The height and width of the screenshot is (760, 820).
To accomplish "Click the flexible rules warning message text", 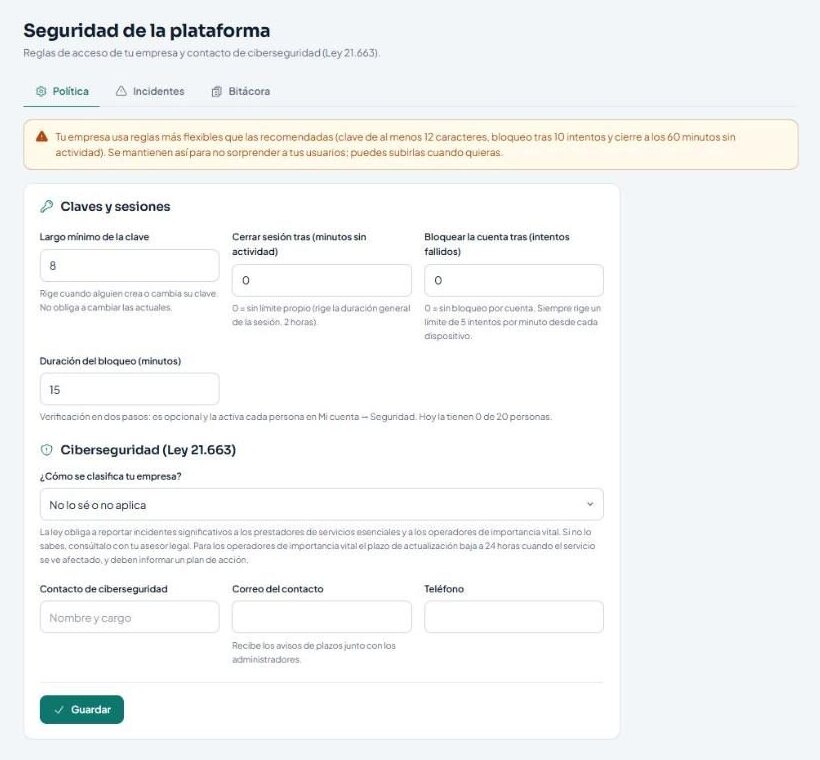I will tap(395, 144).
